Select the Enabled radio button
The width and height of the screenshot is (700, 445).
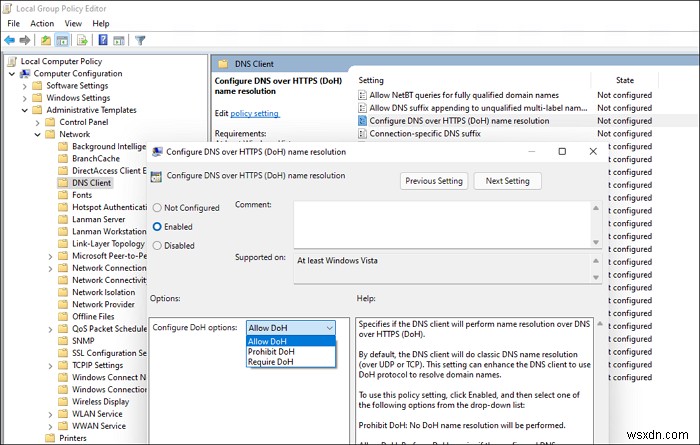(x=157, y=227)
